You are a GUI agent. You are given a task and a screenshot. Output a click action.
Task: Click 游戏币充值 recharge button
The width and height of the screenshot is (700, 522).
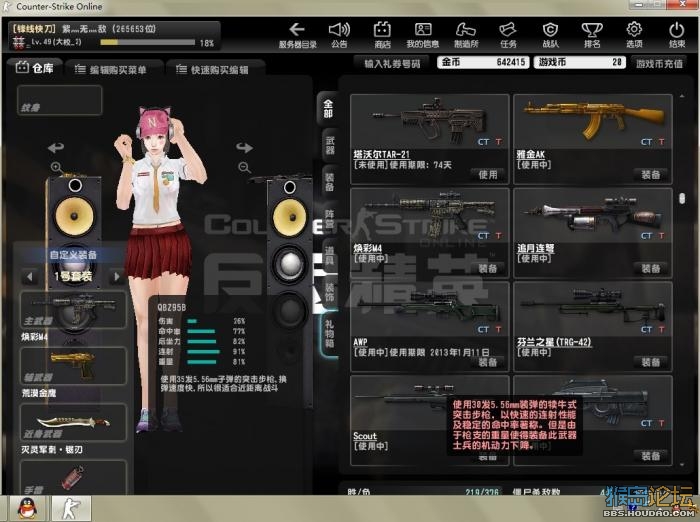click(659, 63)
